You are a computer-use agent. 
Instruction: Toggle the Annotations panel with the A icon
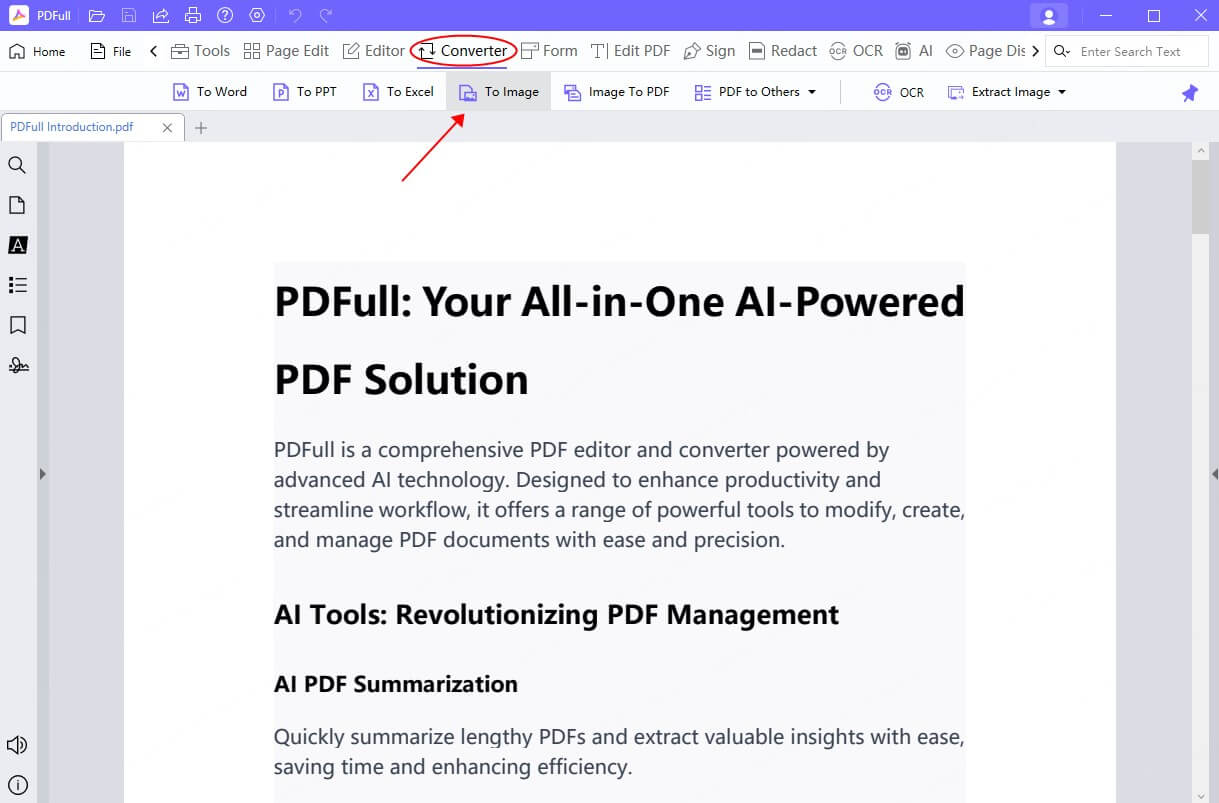tap(17, 245)
